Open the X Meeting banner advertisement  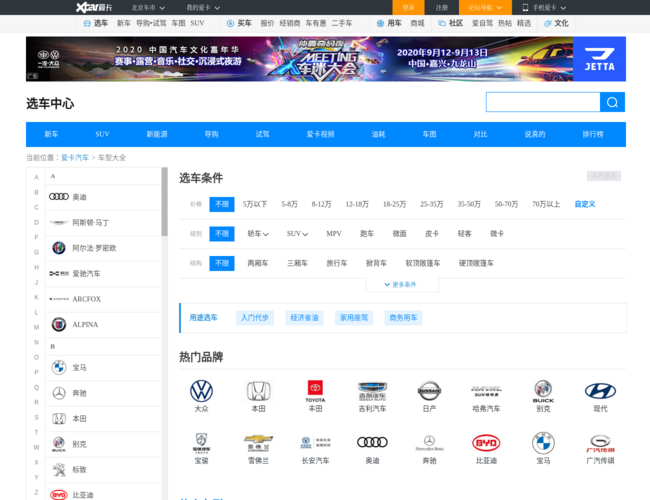tap(326, 59)
